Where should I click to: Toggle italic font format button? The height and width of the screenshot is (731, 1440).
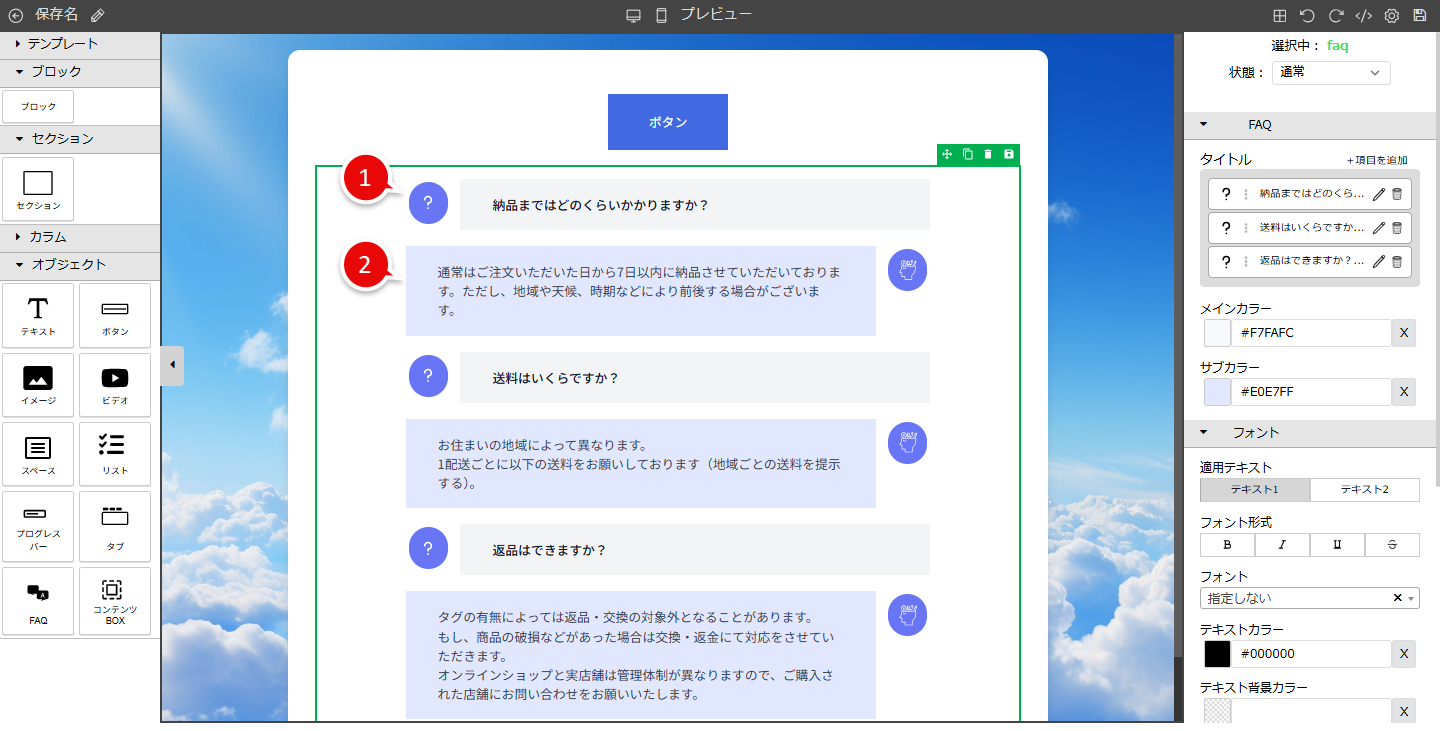(x=1282, y=545)
